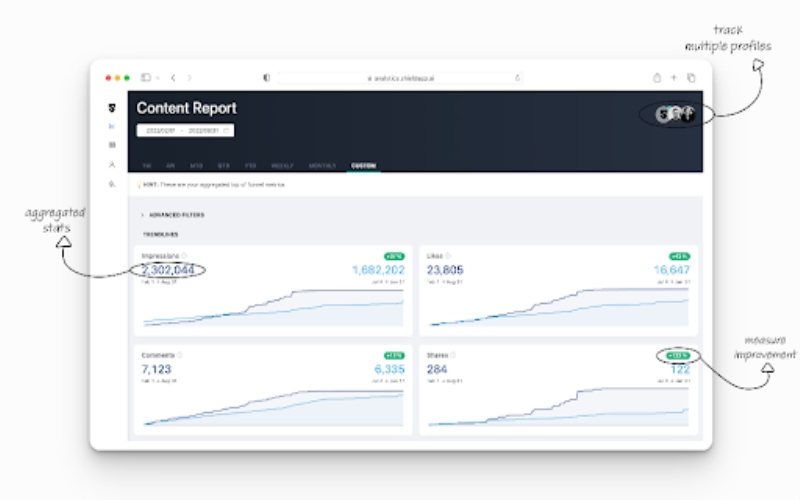Click the info icon next to Impressions
The height and width of the screenshot is (500, 800).
[184, 256]
